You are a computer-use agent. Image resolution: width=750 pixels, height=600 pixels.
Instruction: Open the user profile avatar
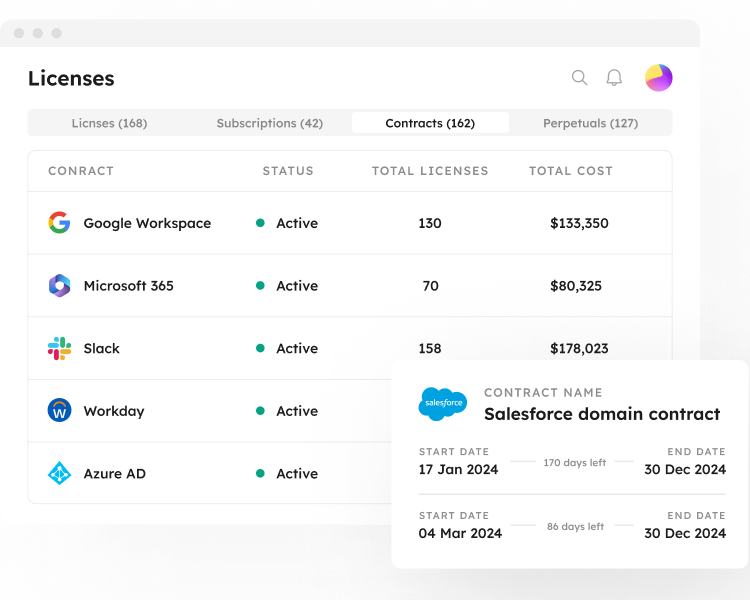point(659,78)
